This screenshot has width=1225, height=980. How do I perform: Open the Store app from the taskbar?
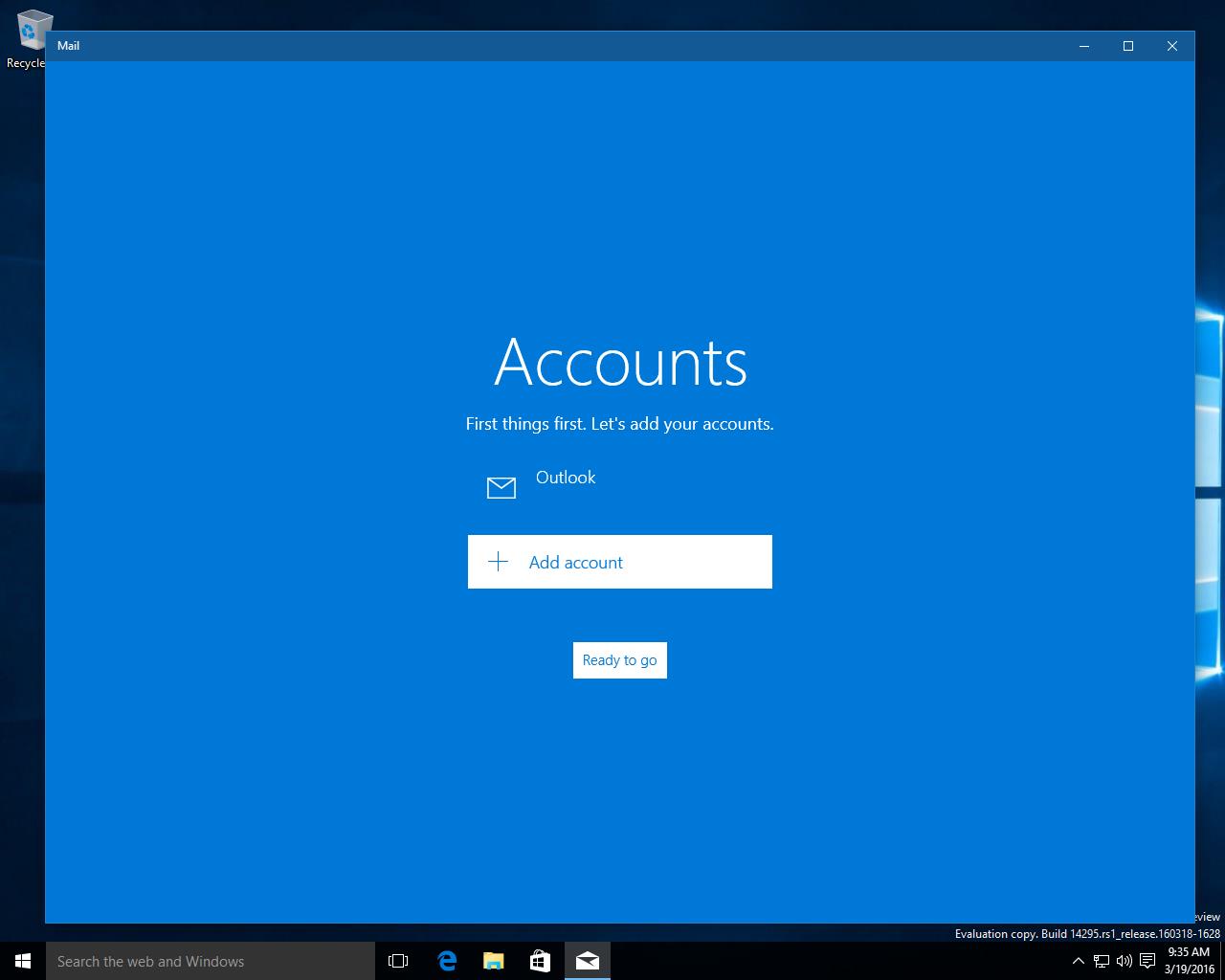540,961
